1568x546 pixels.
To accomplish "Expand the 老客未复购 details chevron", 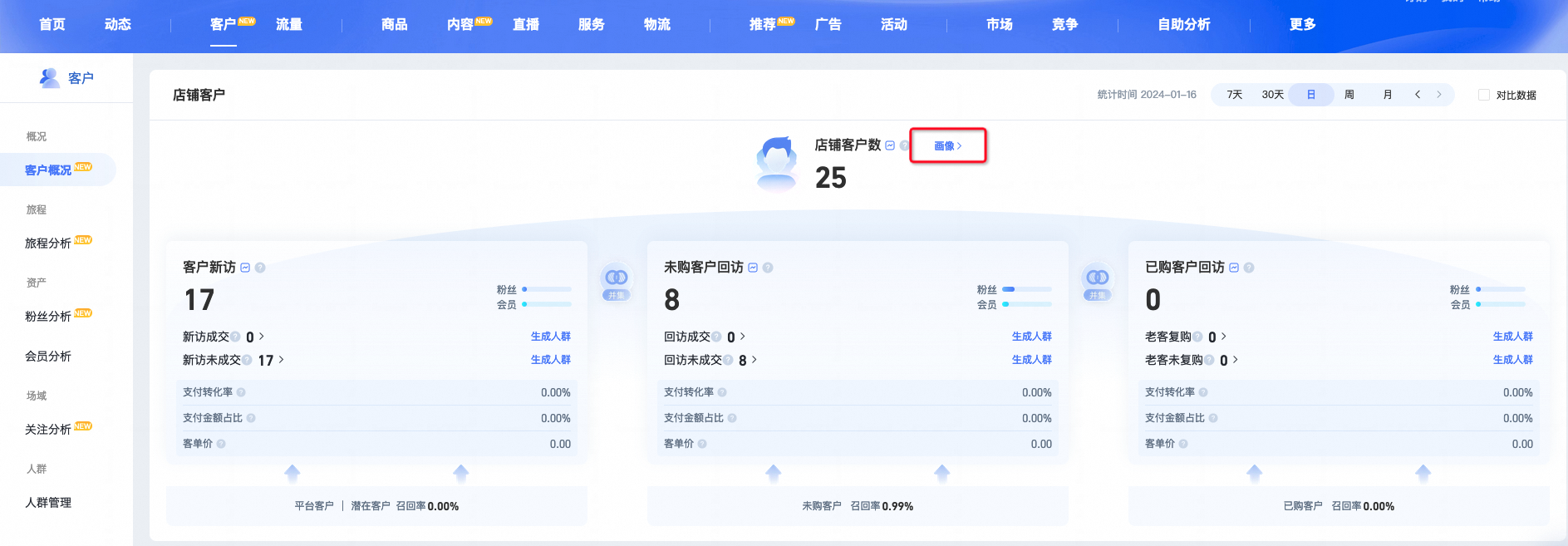I will tap(1236, 360).
